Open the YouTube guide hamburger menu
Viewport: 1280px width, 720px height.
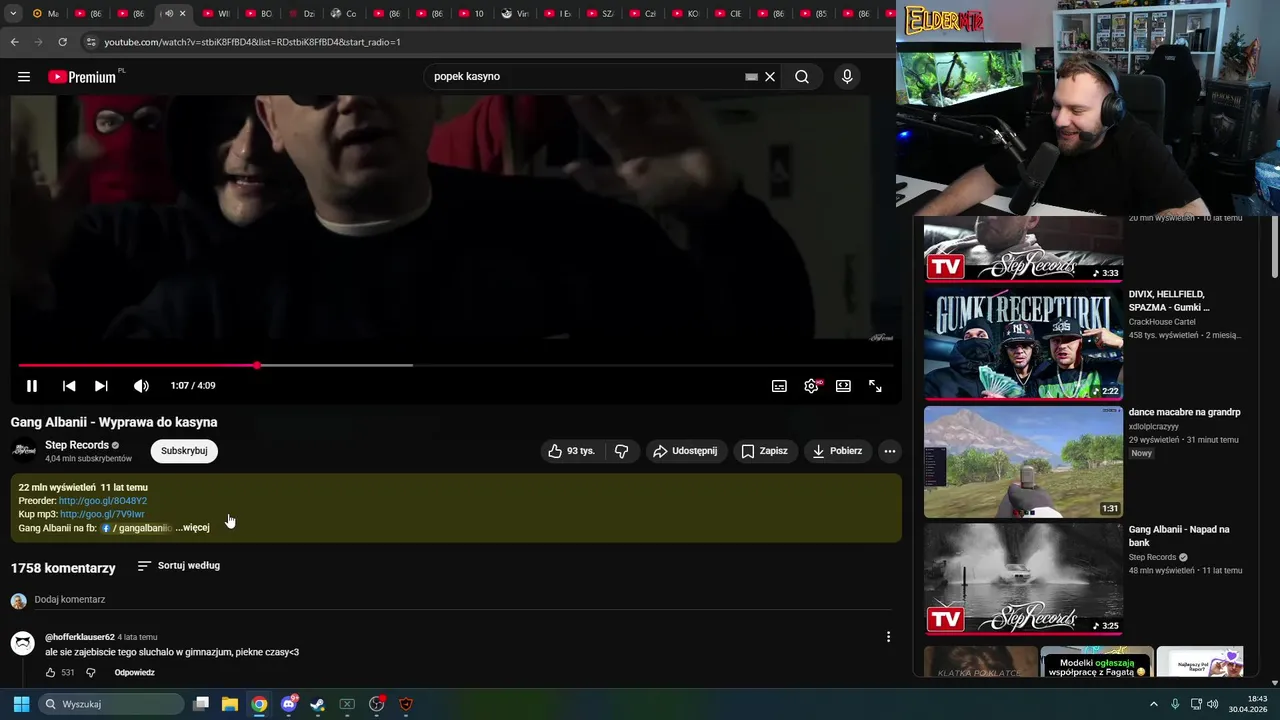coord(24,77)
